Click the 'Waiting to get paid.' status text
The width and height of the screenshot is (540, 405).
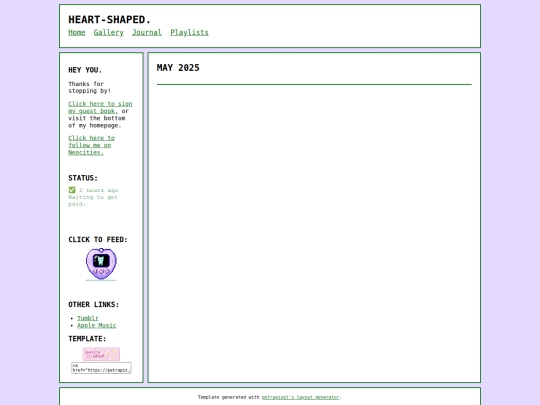[x=93, y=200]
